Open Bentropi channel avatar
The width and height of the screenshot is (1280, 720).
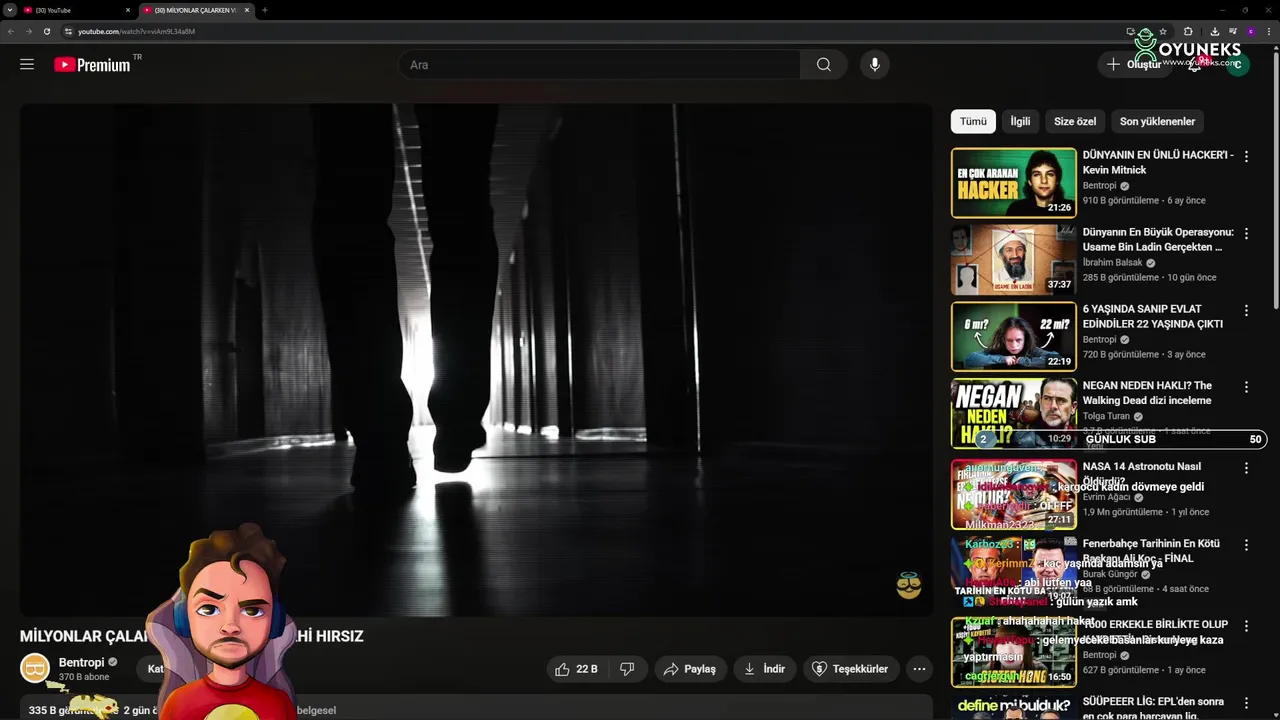click(35, 668)
